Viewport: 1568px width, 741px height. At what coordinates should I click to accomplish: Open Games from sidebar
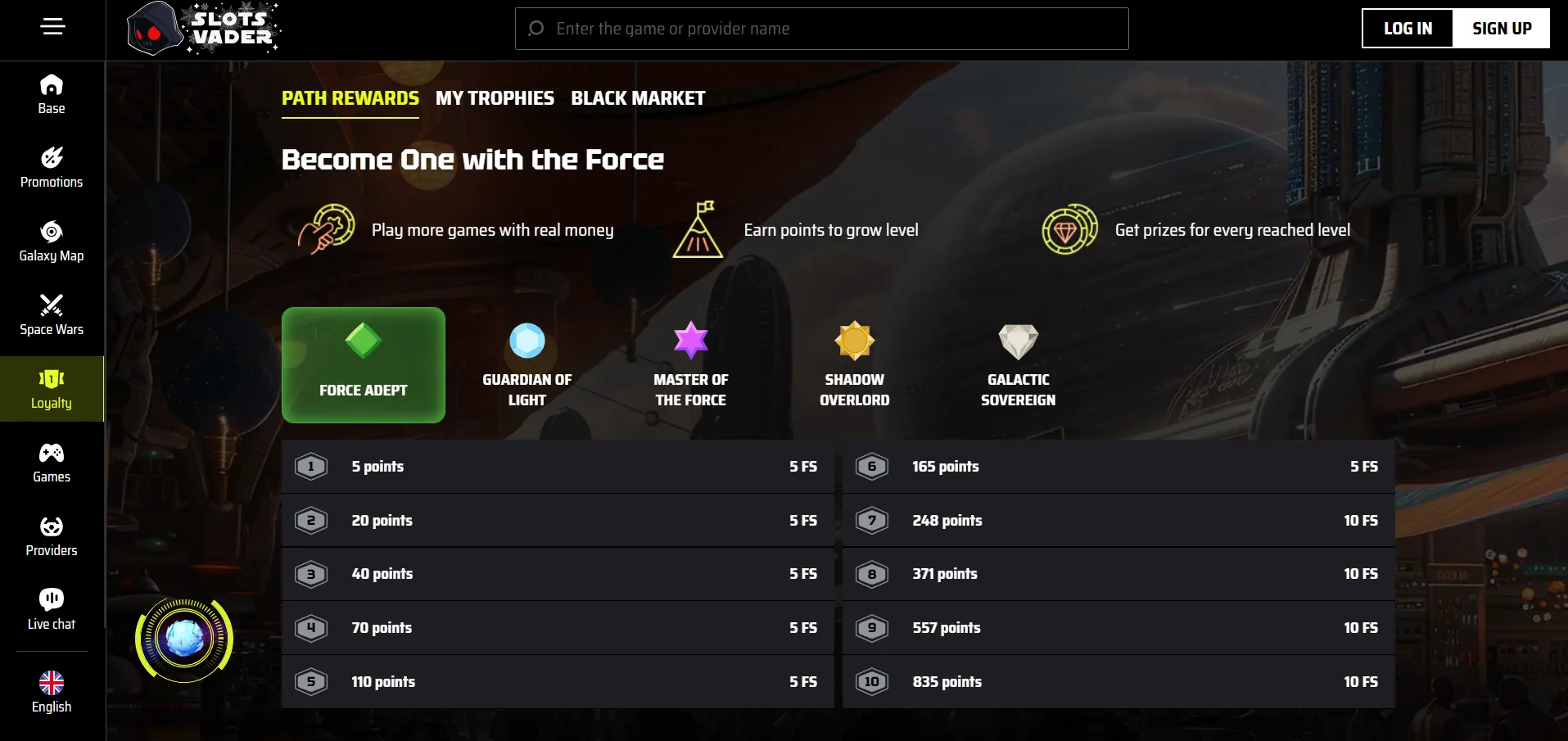point(52,463)
